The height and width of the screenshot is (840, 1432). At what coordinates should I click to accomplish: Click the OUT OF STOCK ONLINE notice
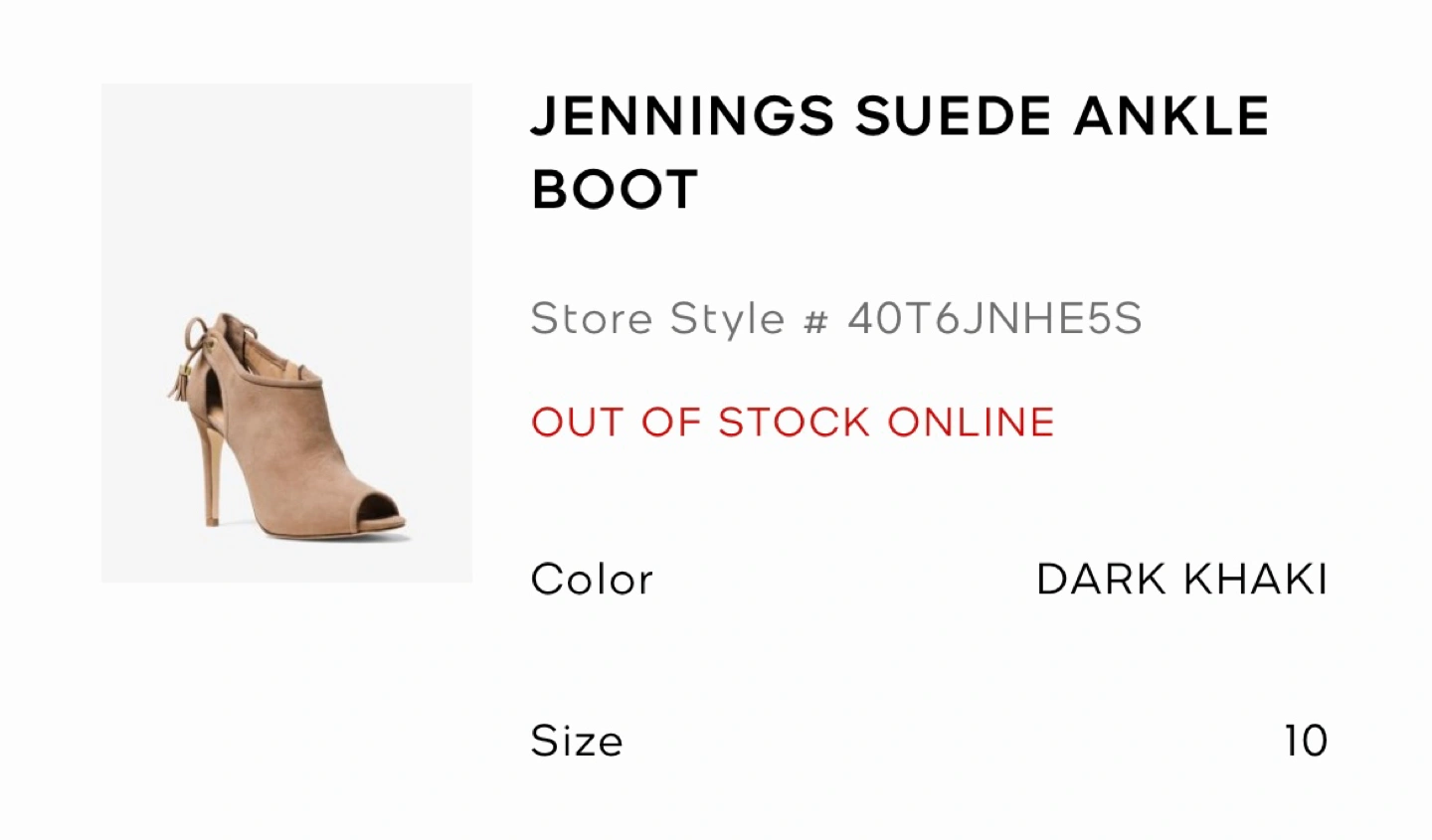[x=793, y=422]
